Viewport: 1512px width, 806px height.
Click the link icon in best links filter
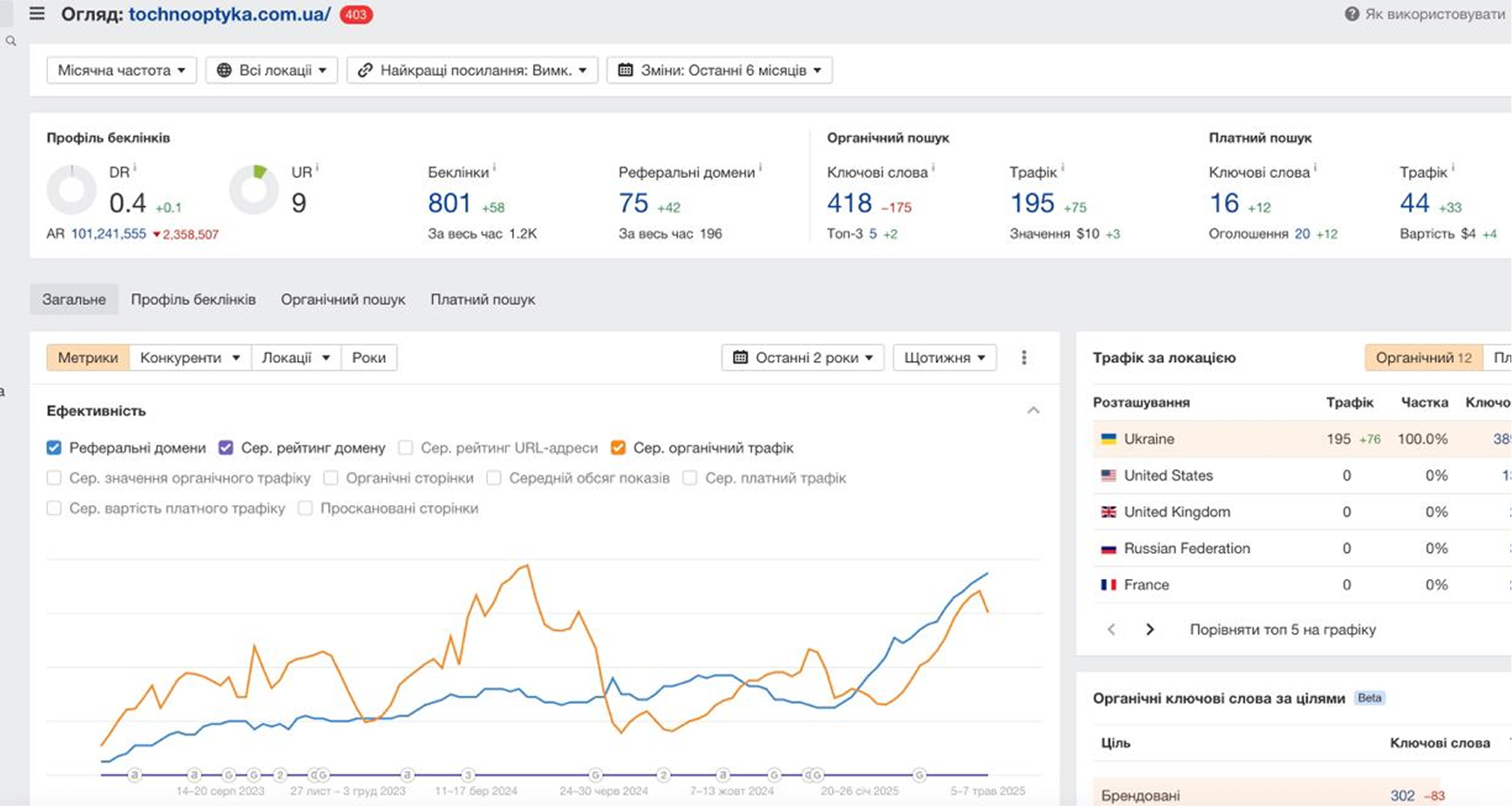coord(366,70)
